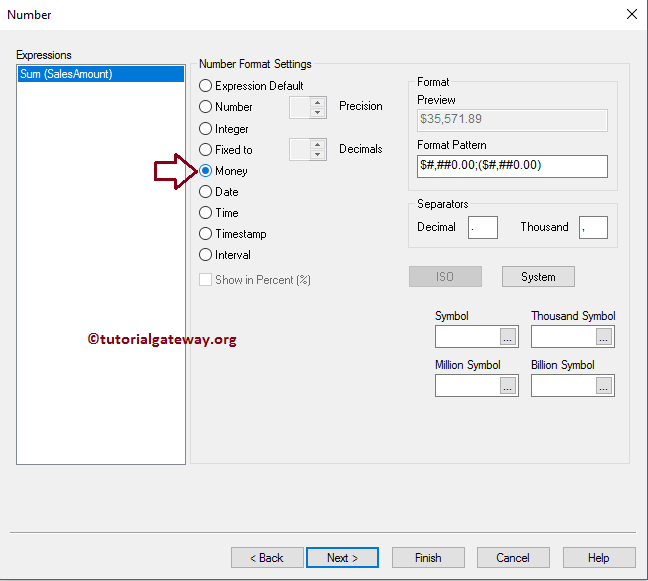Go back with the < Back button
Image resolution: width=648 pixels, height=581 pixels.
pos(267,558)
